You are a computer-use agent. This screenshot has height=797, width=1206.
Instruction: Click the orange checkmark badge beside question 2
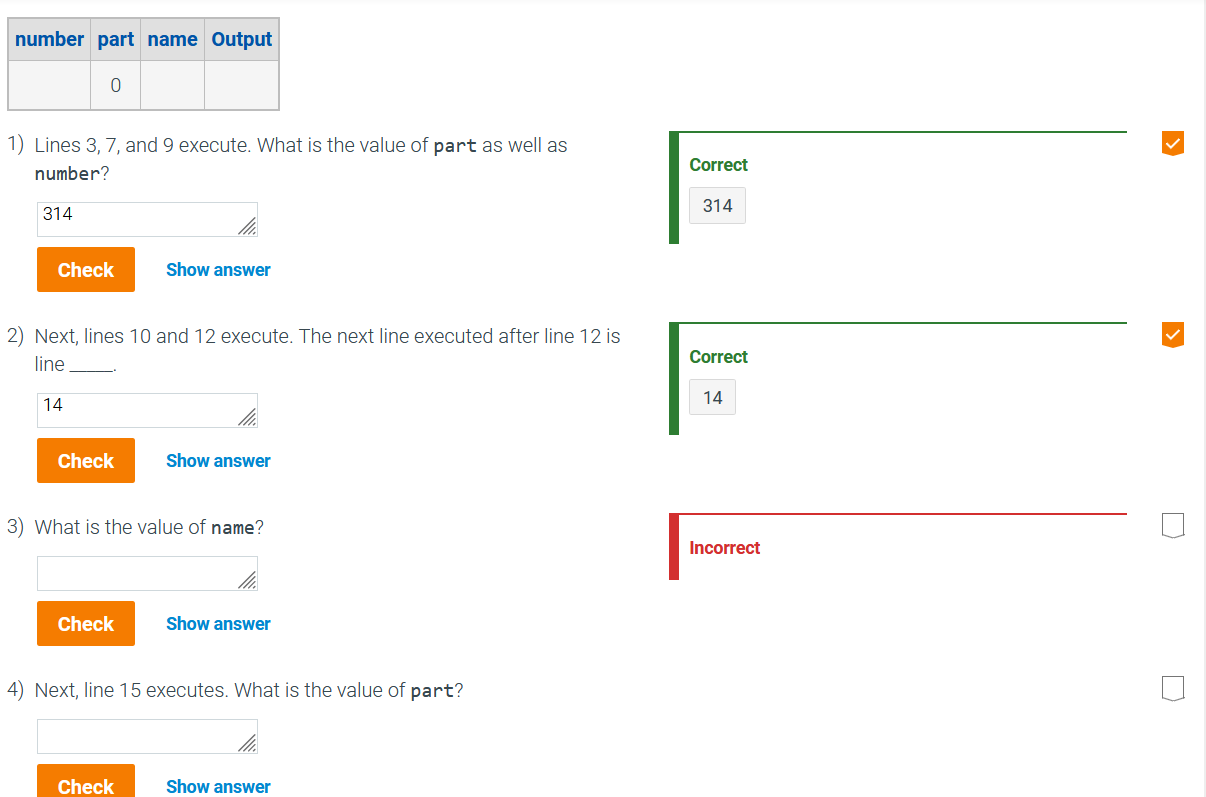(x=1171, y=335)
